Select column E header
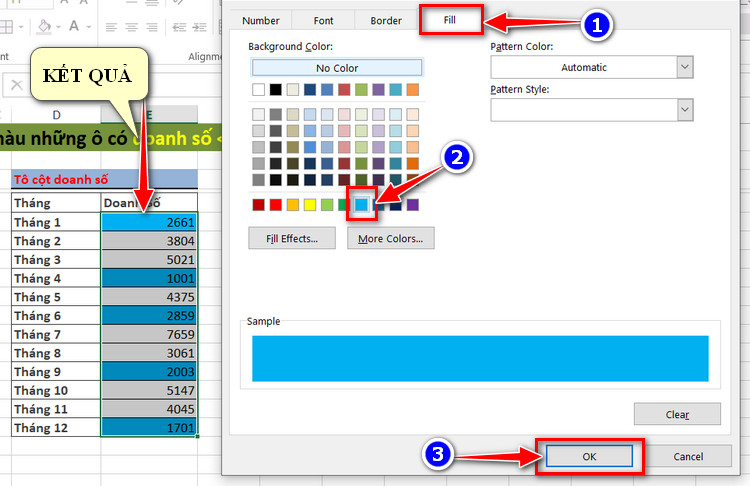Screen dimensions: 750x486 pyautogui.click(x=149, y=115)
